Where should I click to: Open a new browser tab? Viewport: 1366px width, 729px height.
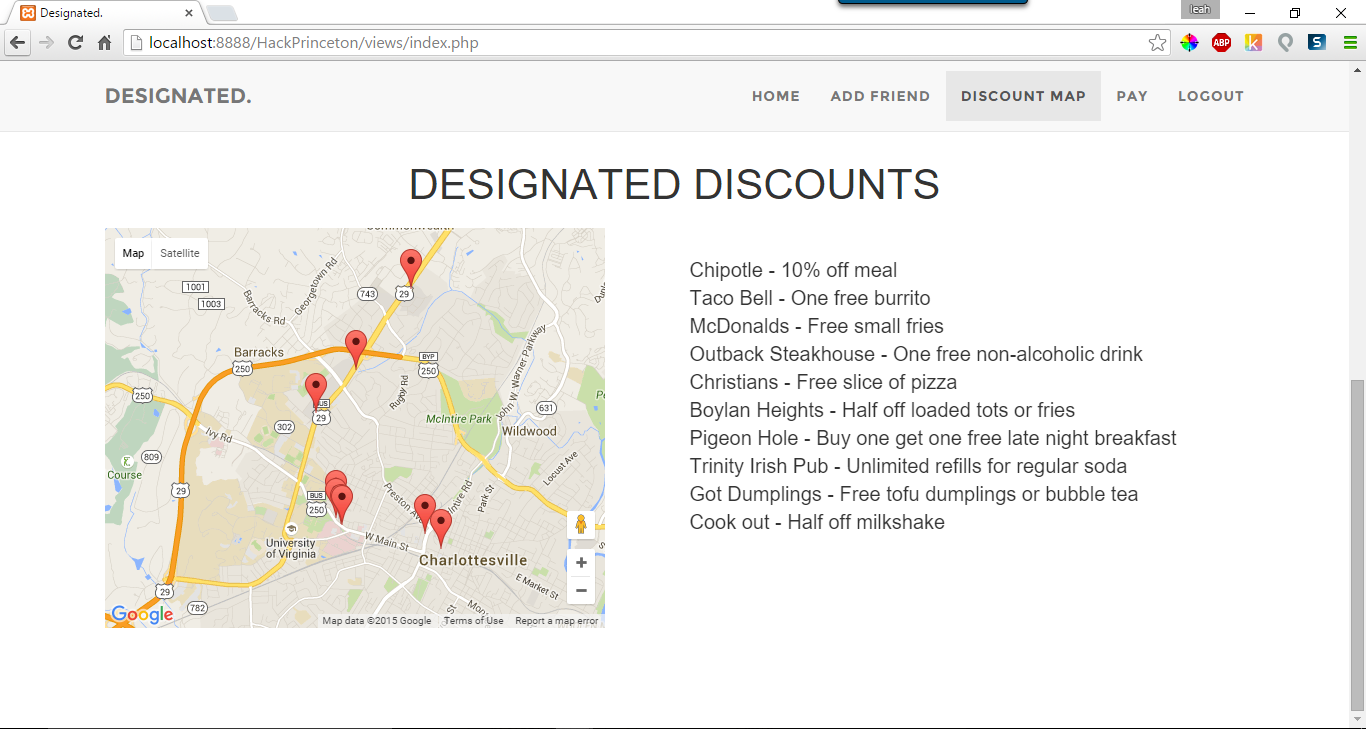(x=222, y=13)
